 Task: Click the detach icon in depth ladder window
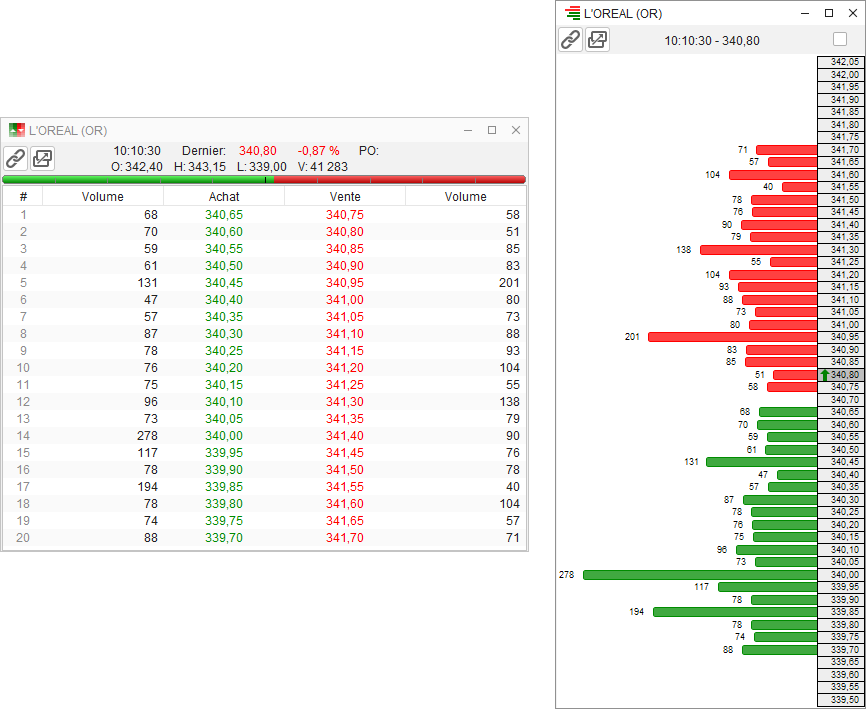tap(598, 40)
